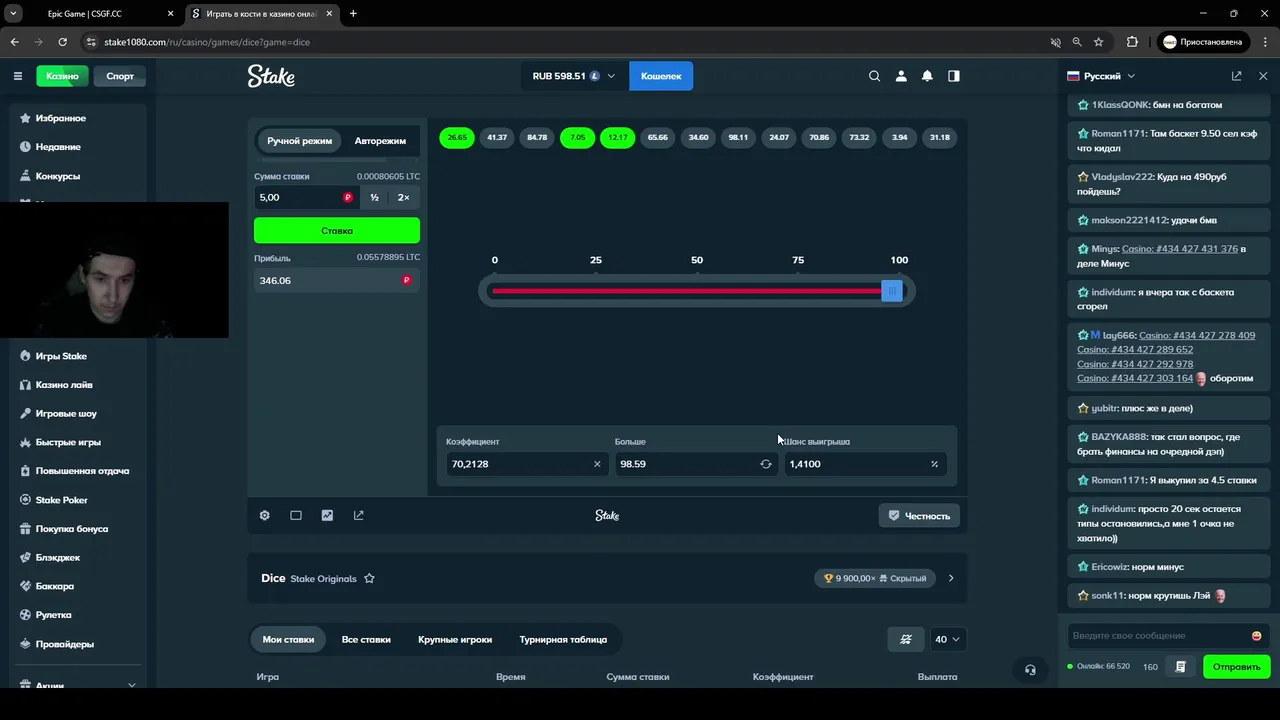Toggle ghost mode icon near bet tabs
The width and height of the screenshot is (1280, 720).
pyautogui.click(x=906, y=639)
